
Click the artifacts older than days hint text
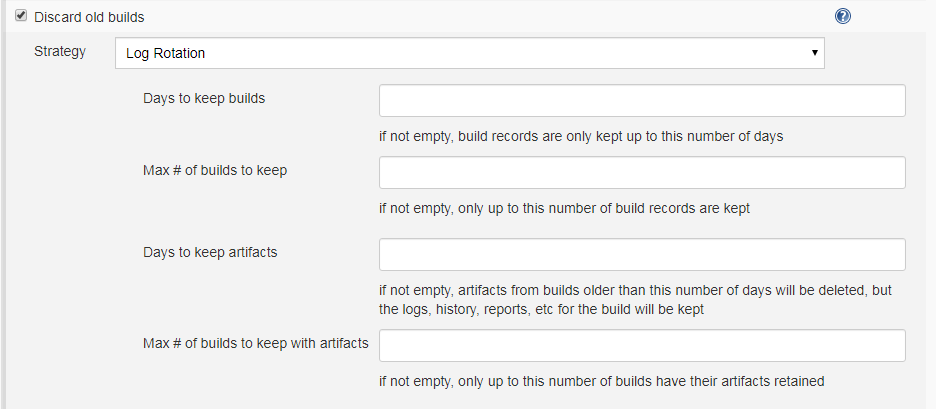(x=635, y=290)
